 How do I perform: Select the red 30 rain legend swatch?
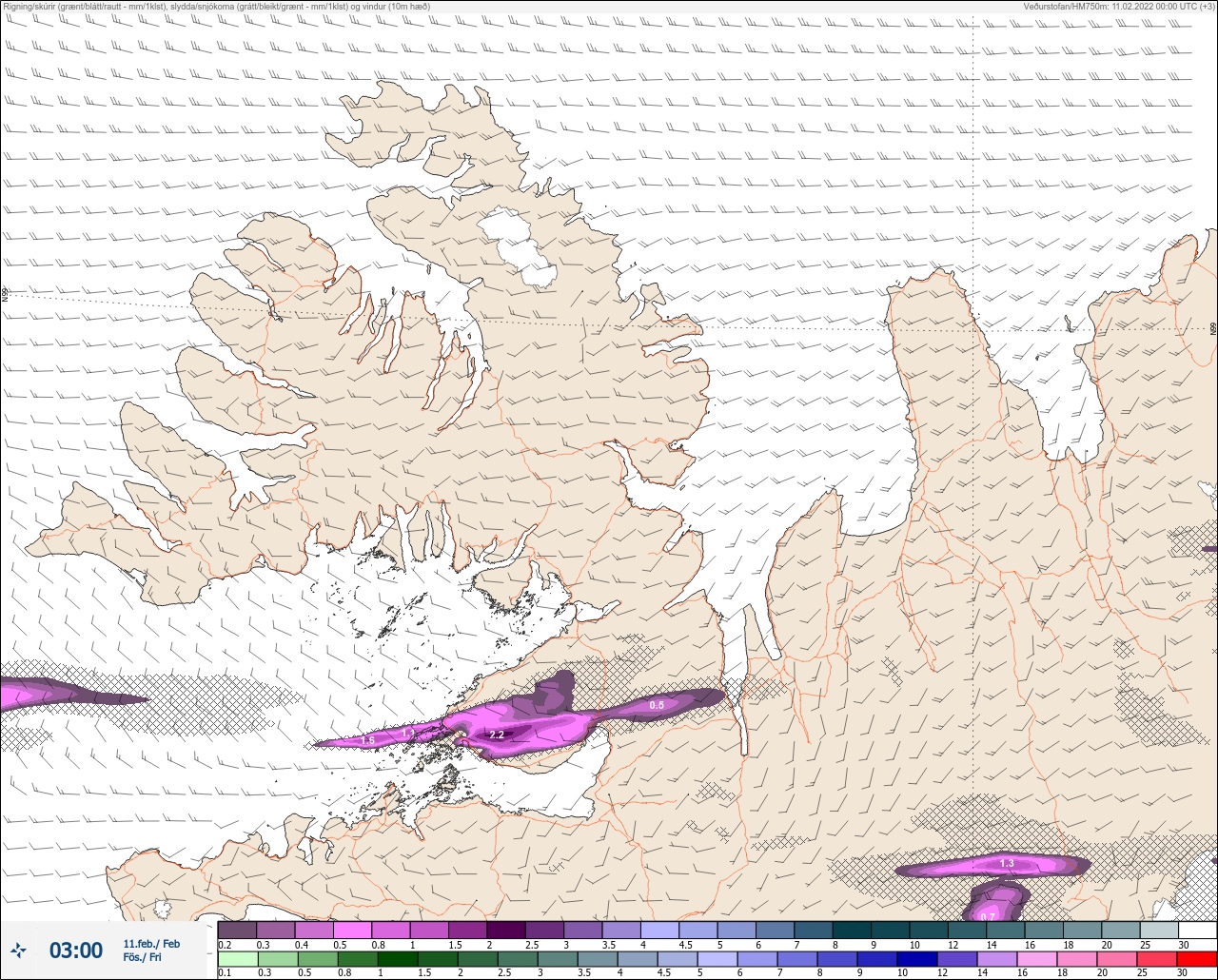[1197, 959]
